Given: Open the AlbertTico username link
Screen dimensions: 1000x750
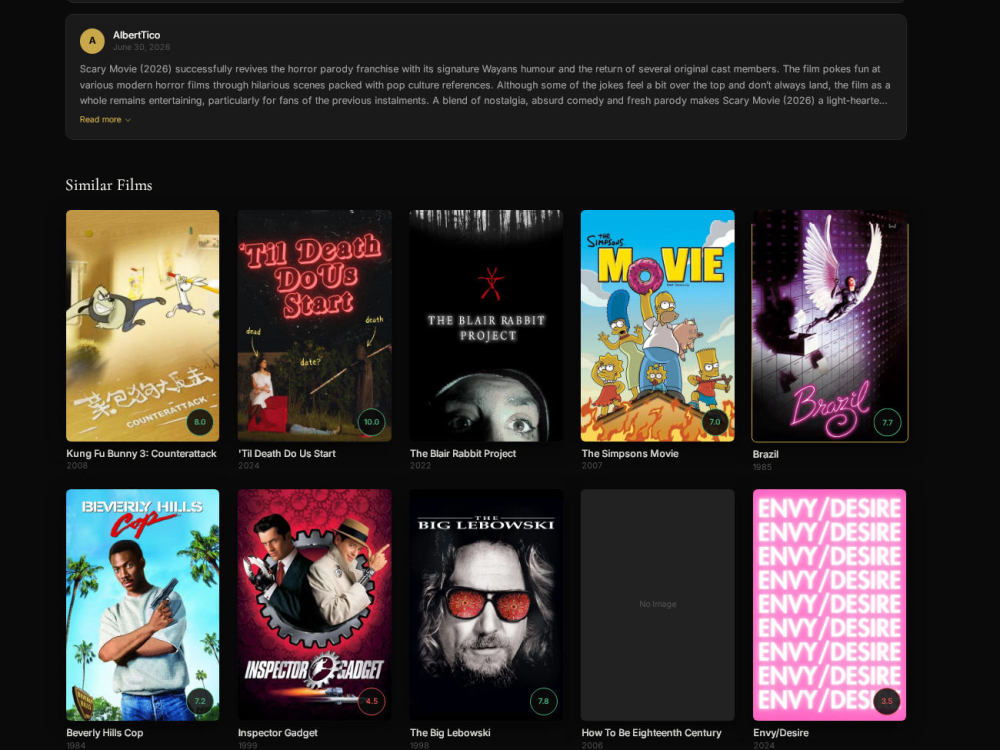Looking at the screenshot, I should tap(136, 35).
